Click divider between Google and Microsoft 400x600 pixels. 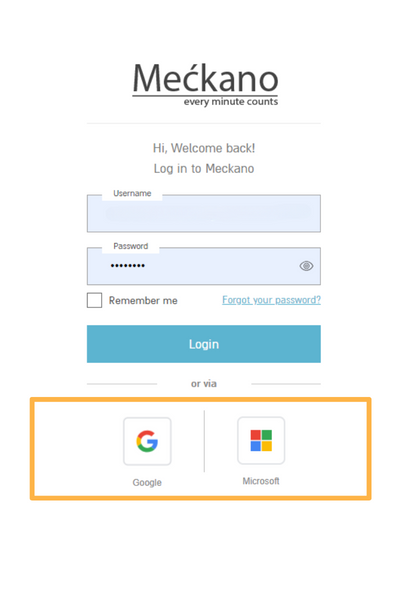(x=204, y=441)
